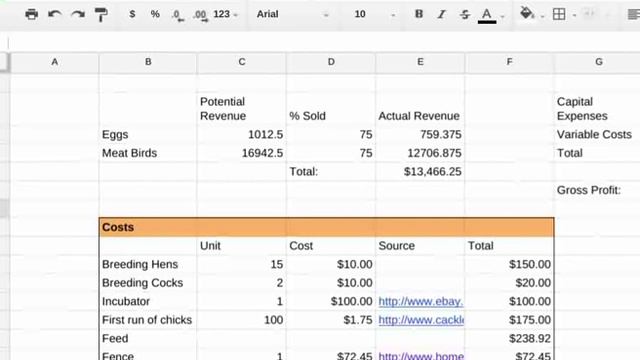This screenshot has width=640, height=360.
Task: Select column F header
Action: pos(509,62)
